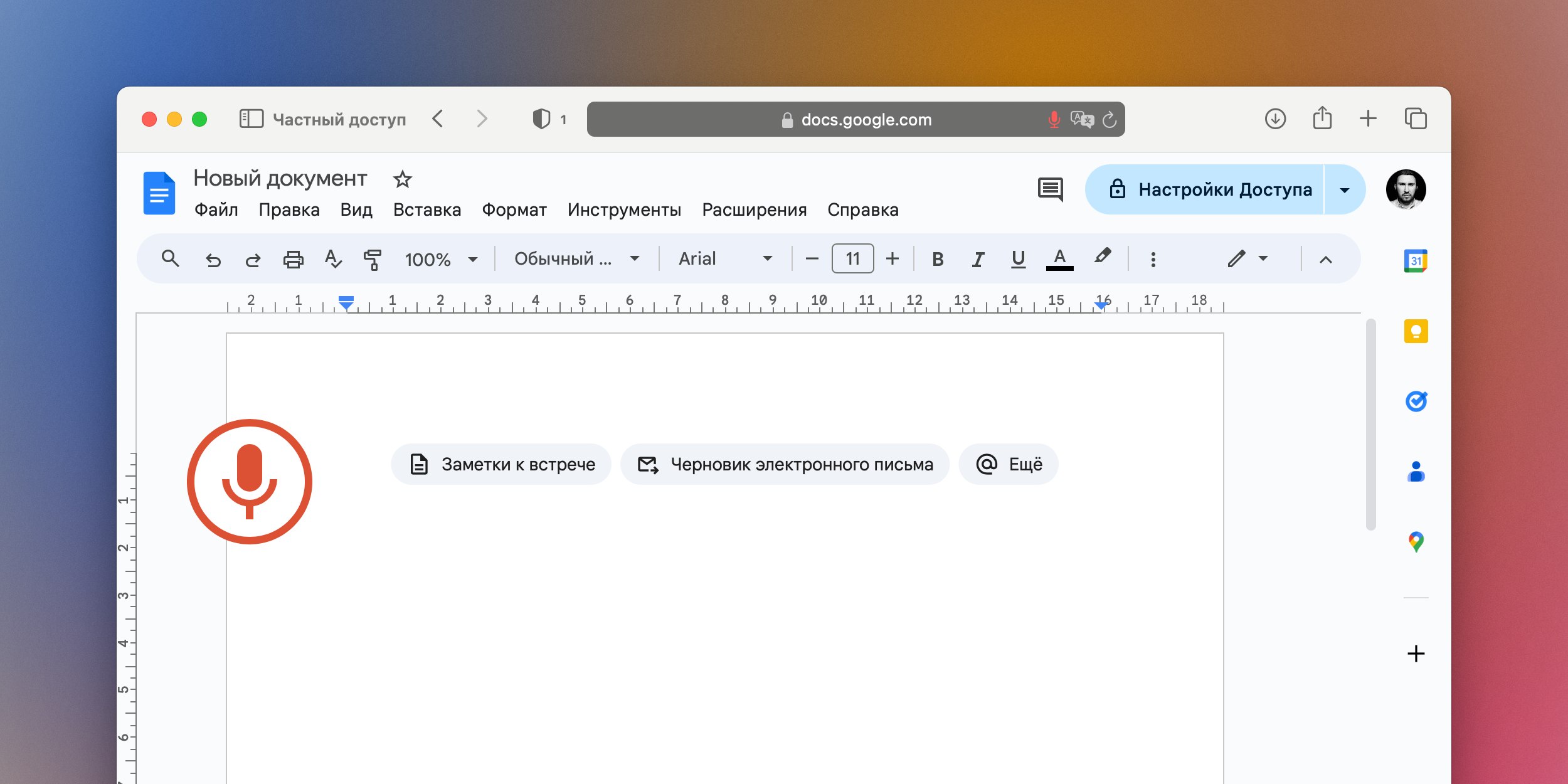Select the paint format roller tool
Screen dimensions: 1568x784
click(x=373, y=259)
